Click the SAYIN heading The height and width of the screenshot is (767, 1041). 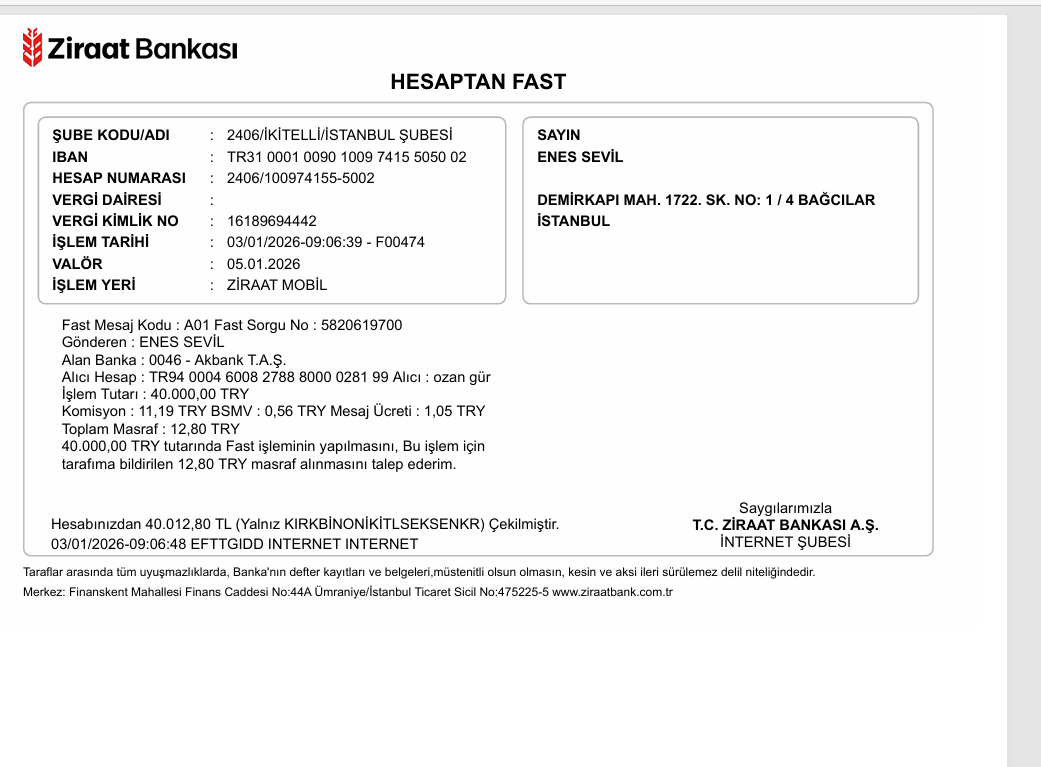coord(558,135)
